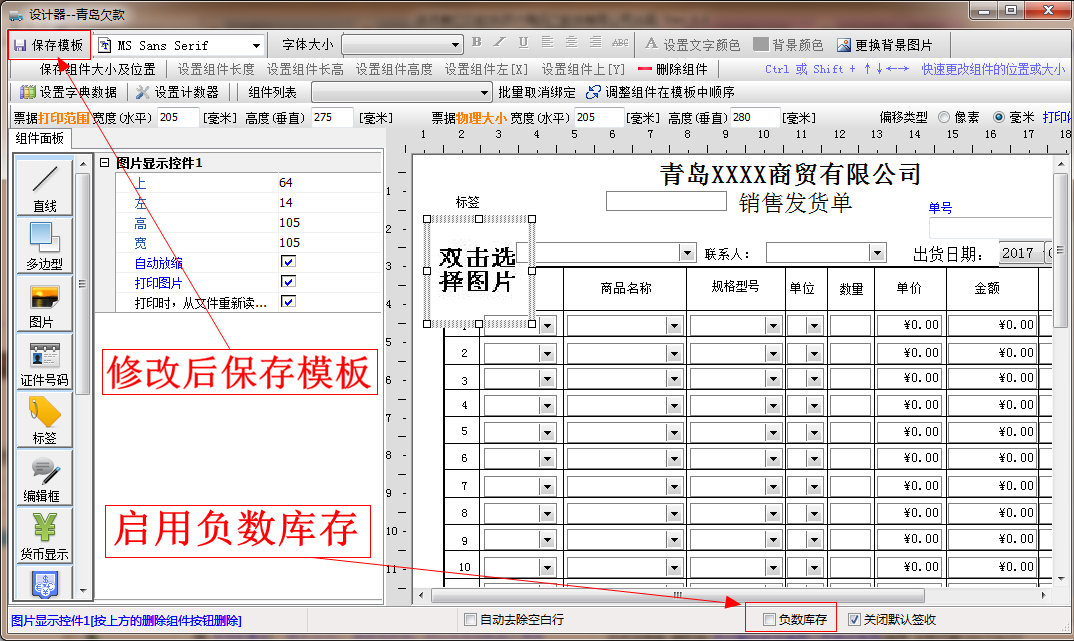
Task: Toggle the 自动去除空白行 checkbox
Action: [x=470, y=619]
